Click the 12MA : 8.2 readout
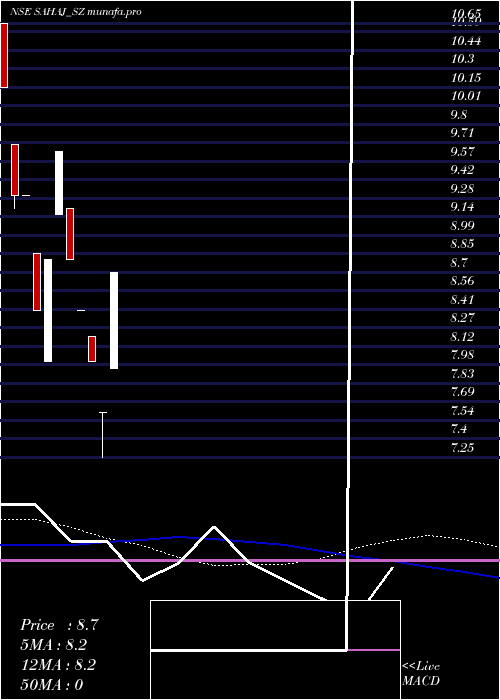 [58, 665]
